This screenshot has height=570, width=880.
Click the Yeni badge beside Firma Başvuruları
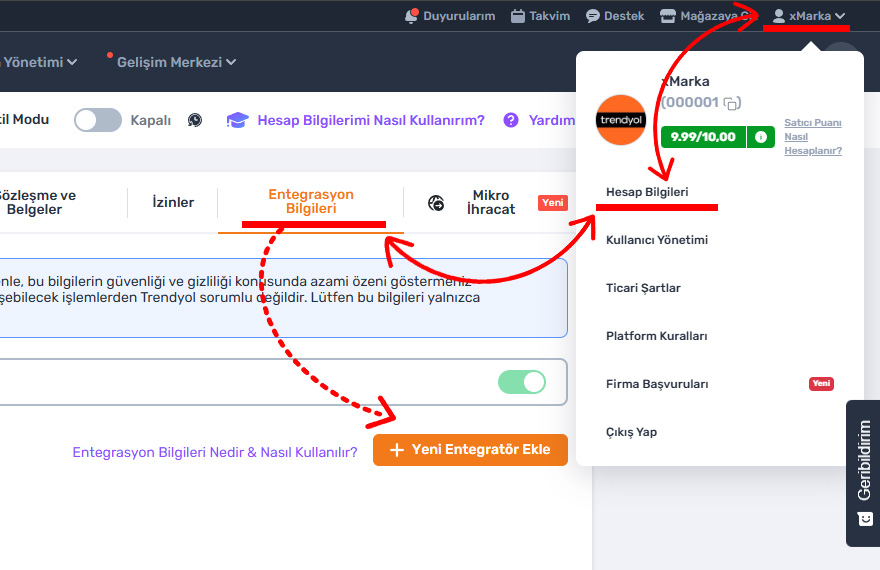pyautogui.click(x=821, y=384)
